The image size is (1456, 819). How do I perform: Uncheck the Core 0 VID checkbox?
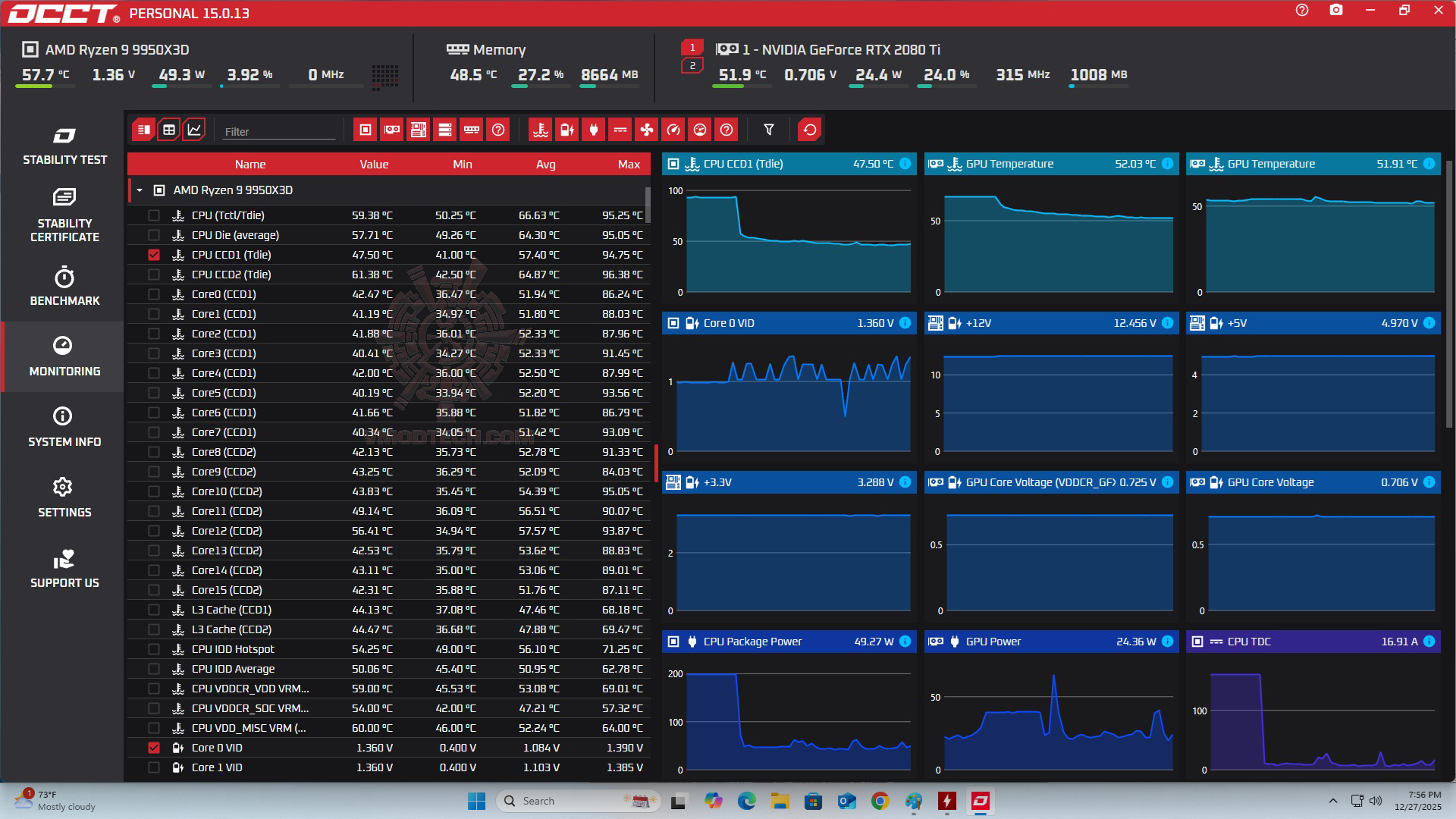[154, 748]
